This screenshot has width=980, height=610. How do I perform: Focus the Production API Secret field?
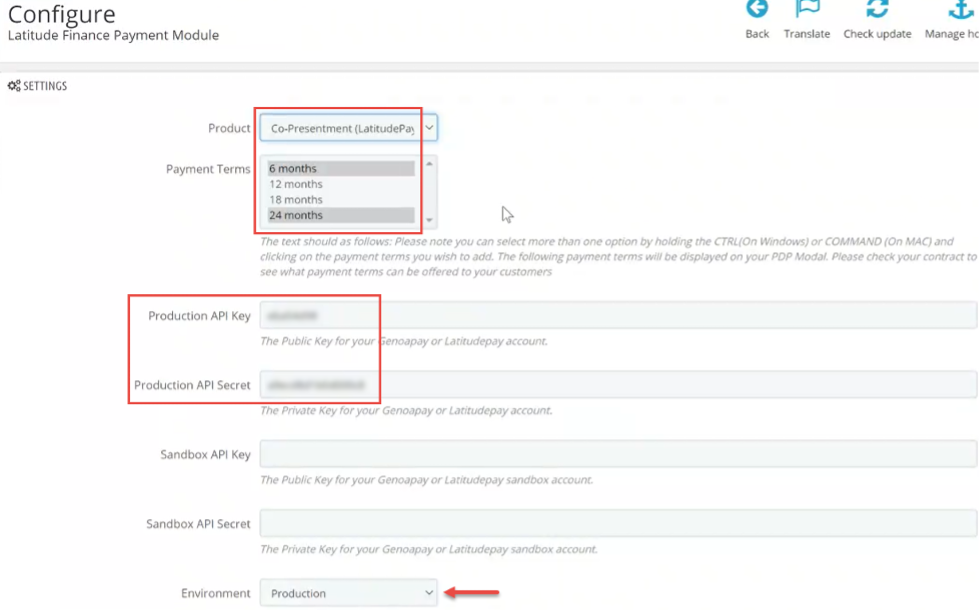(x=618, y=384)
